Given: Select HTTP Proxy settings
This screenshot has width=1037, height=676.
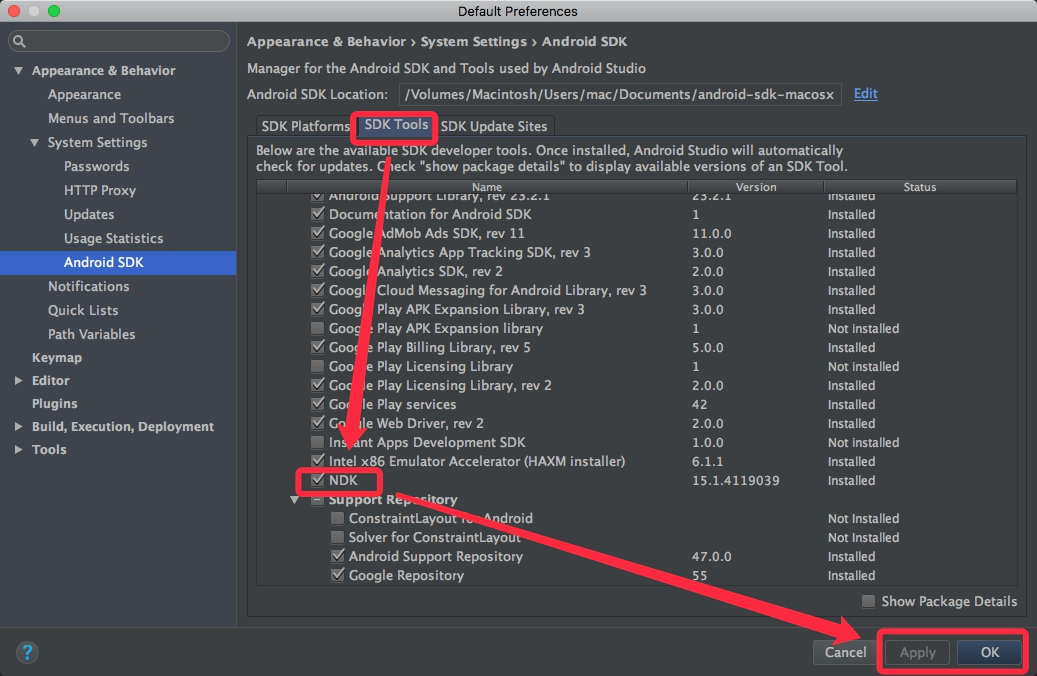Looking at the screenshot, I should coord(100,190).
